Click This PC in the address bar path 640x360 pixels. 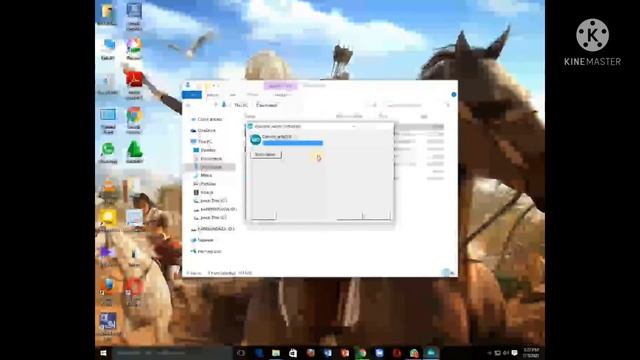pos(240,105)
